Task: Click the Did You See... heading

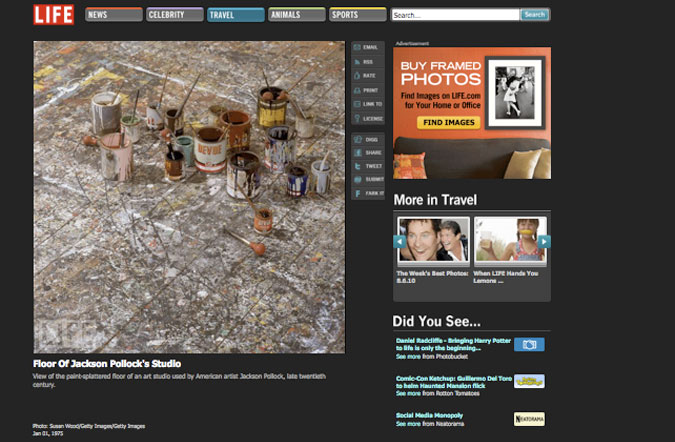Action: tap(437, 321)
